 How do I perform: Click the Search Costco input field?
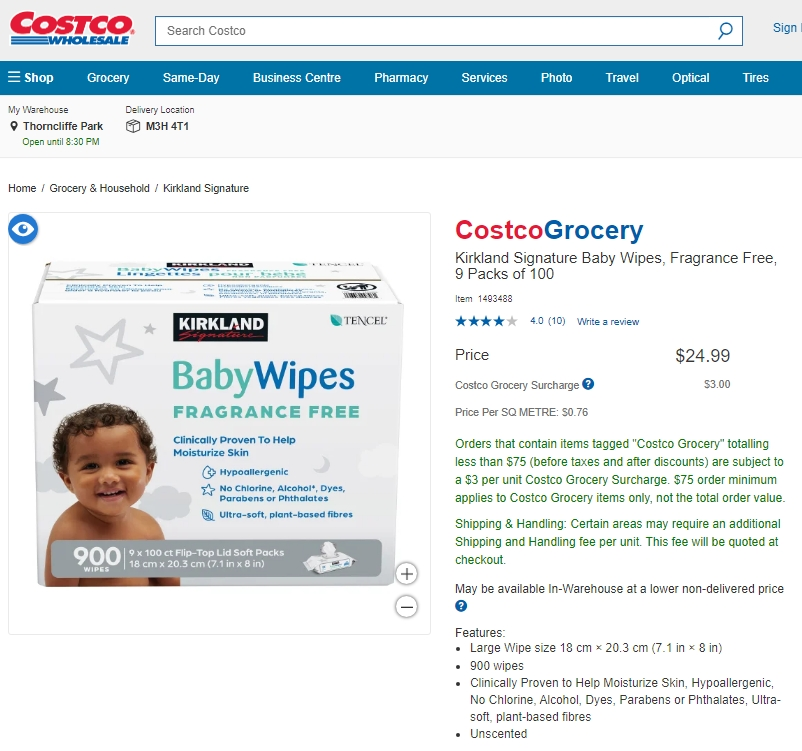click(440, 31)
